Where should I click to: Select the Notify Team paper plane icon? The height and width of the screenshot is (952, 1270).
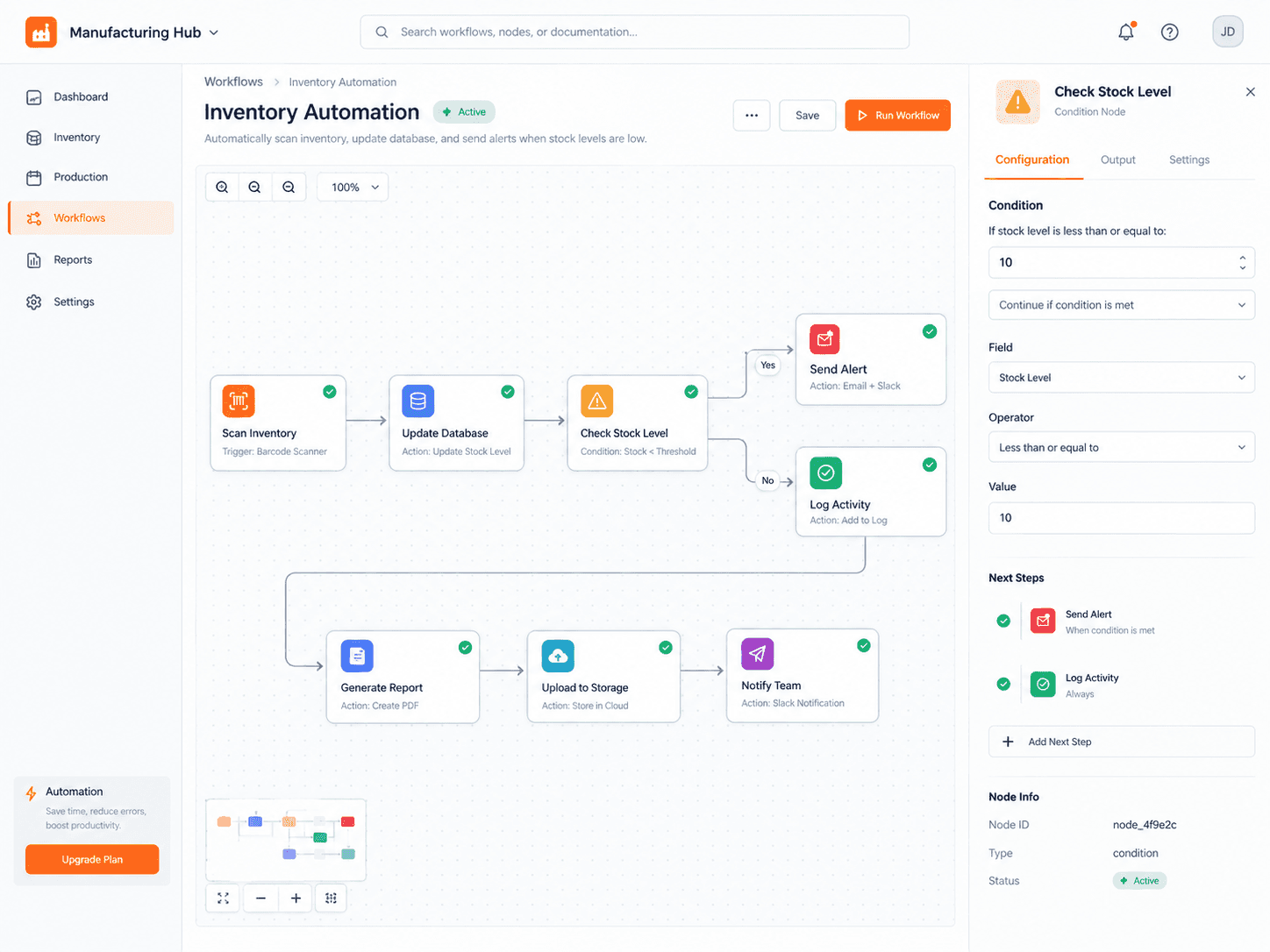point(758,654)
